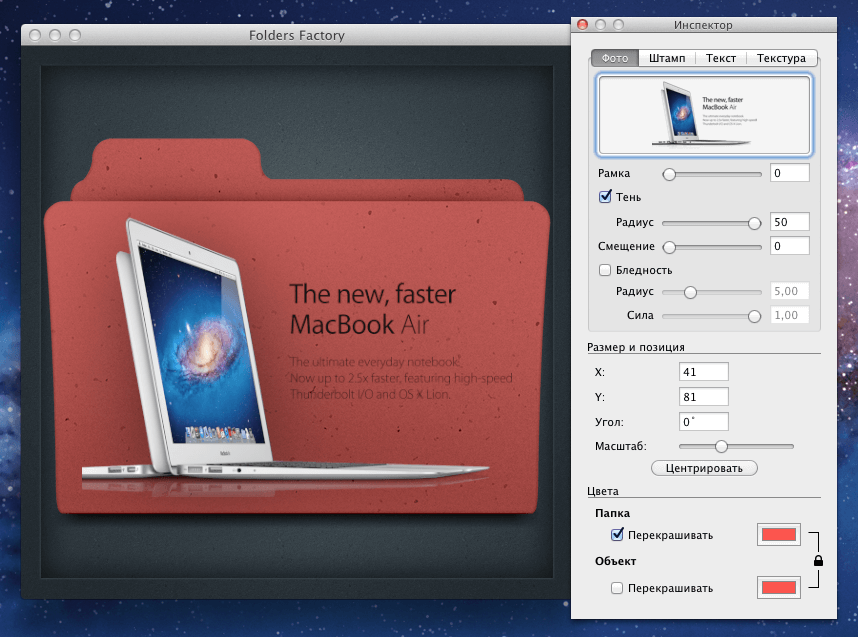Click the Рамка slider handle
Image resolution: width=858 pixels, height=637 pixels.
pyautogui.click(x=667, y=173)
